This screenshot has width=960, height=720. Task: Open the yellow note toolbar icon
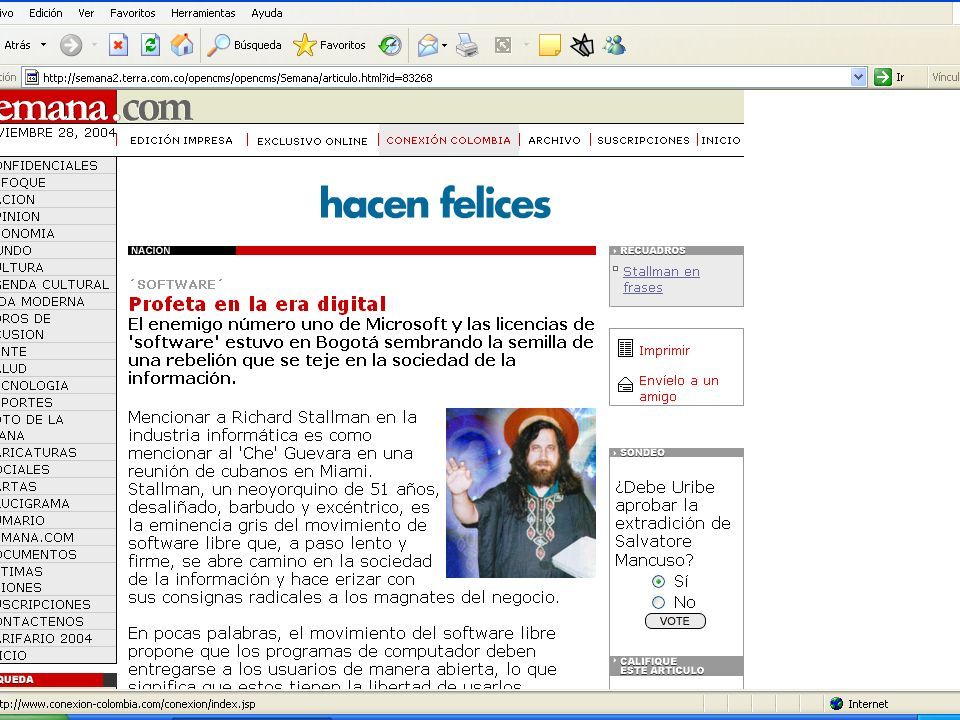(549, 45)
